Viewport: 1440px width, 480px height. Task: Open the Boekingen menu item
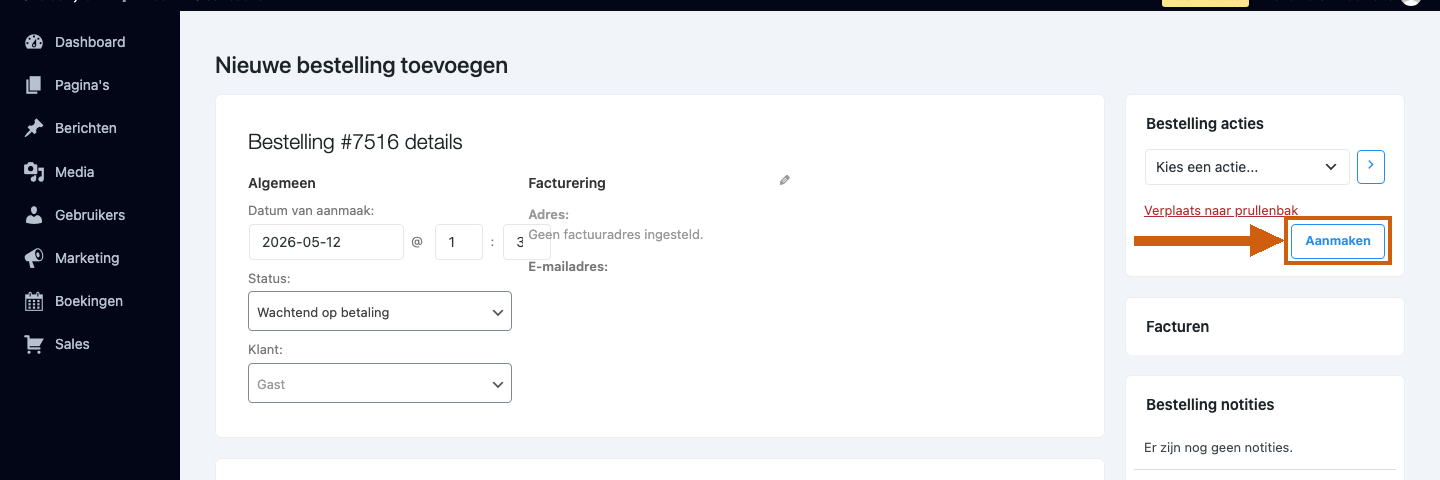point(89,301)
